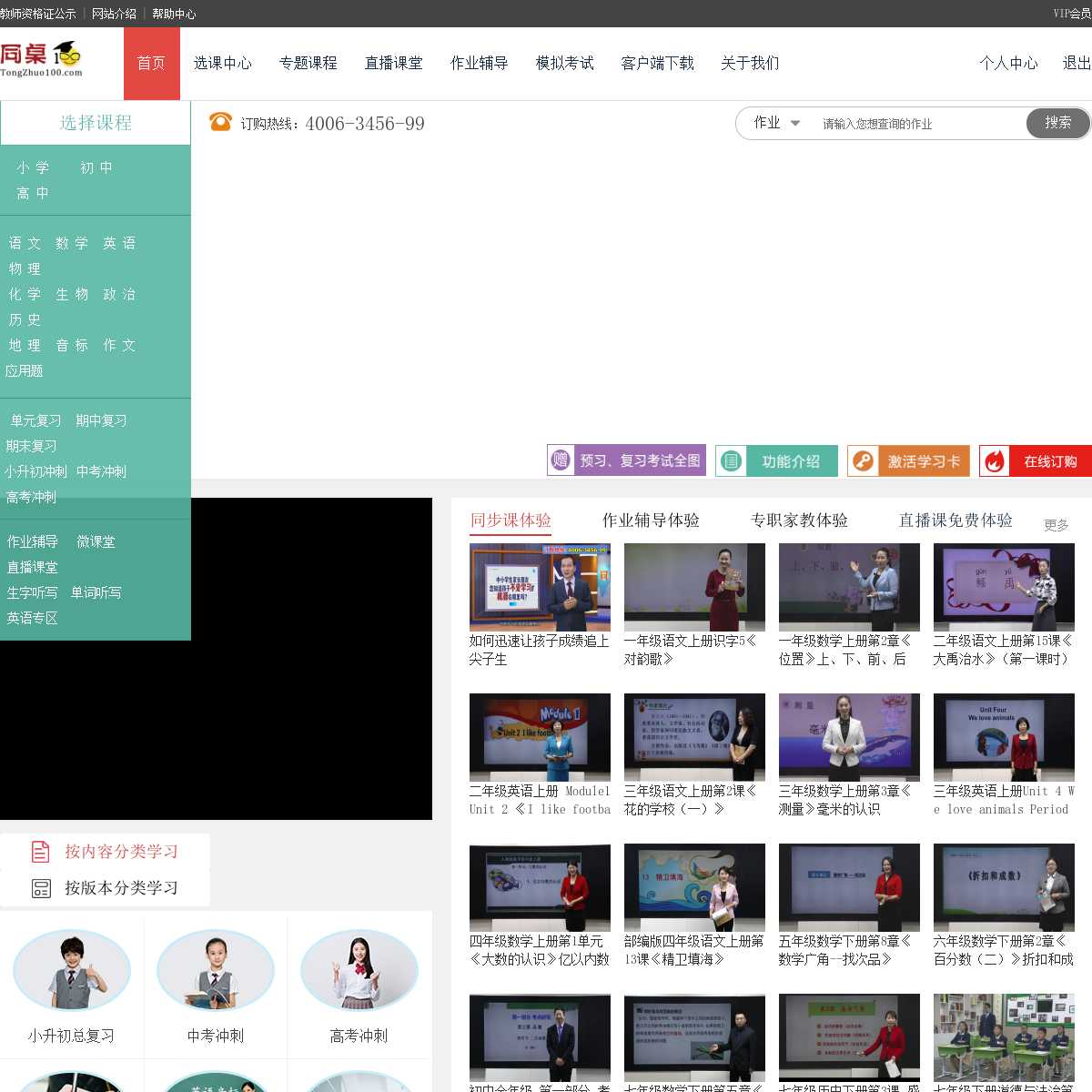1092x1092 pixels.
Task: Open the 小升初总复习 boy avatar
Action: point(72,970)
